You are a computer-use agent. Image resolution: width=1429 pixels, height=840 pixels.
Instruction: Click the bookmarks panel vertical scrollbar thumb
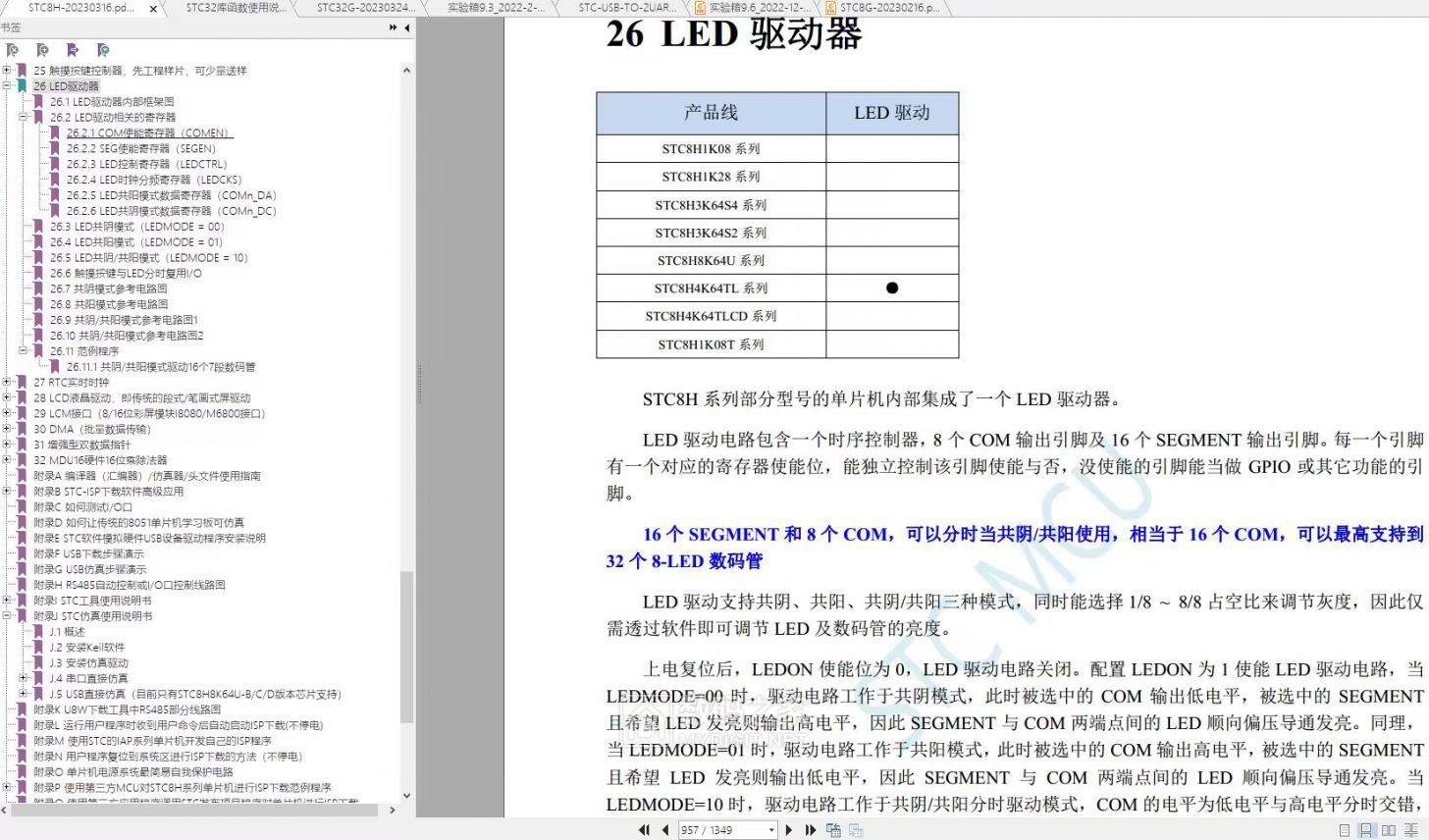[407, 648]
